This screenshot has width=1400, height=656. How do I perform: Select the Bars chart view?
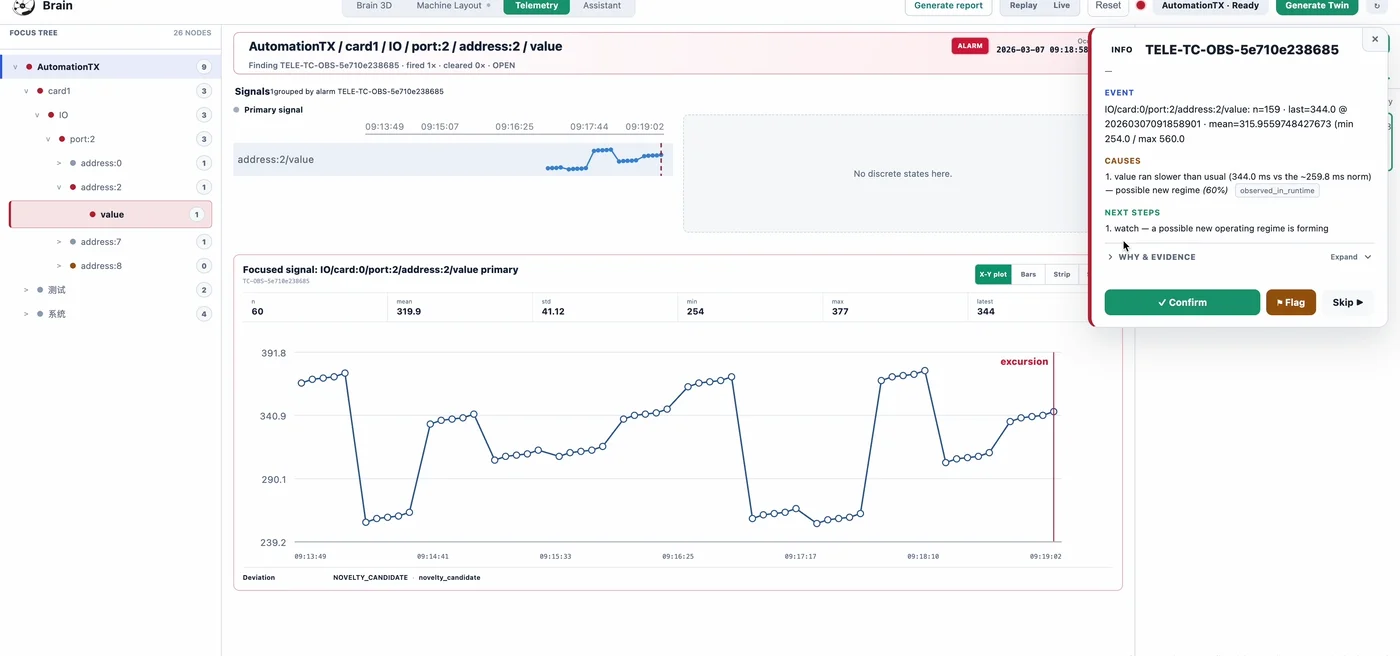point(1028,274)
